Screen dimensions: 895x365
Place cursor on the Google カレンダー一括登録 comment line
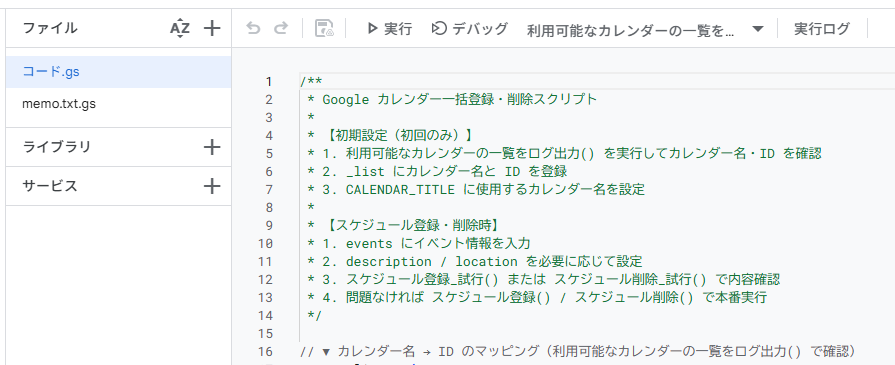coord(452,99)
